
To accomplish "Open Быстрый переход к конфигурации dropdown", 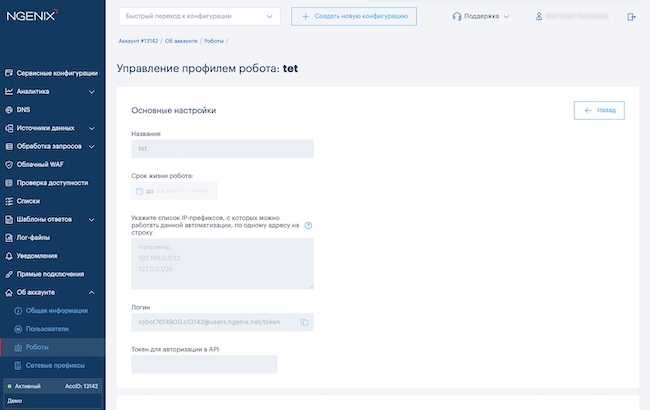I will coord(199,17).
